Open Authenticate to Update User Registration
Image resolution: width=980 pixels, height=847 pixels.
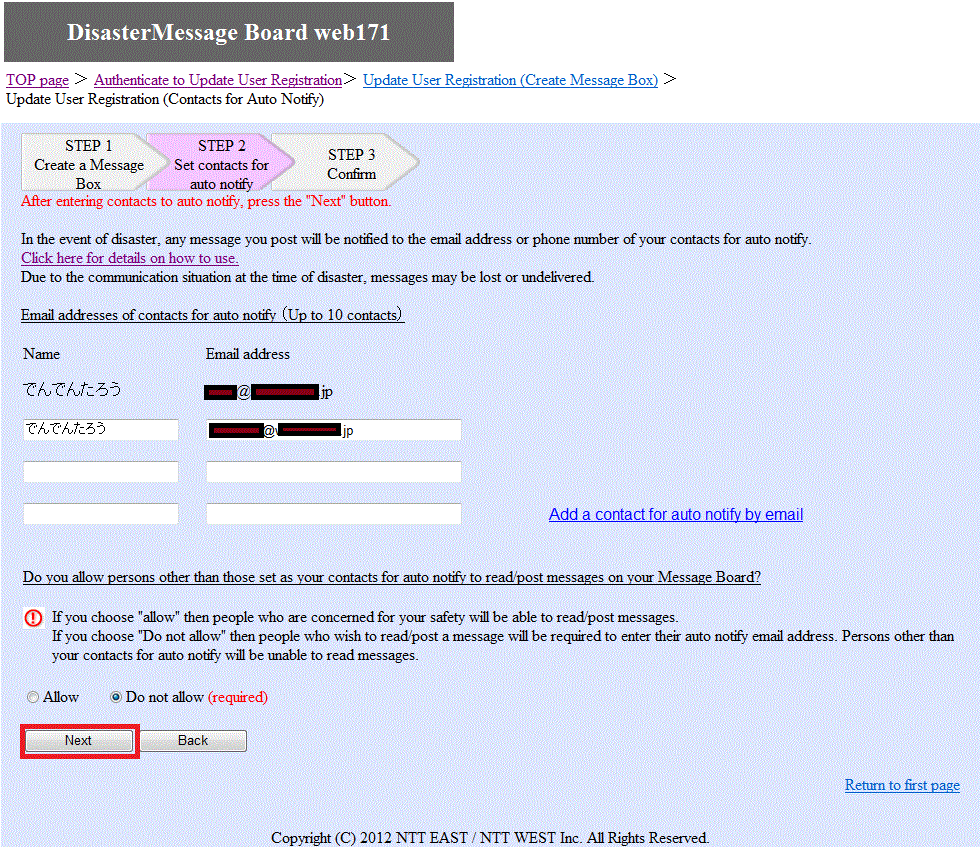[218, 80]
